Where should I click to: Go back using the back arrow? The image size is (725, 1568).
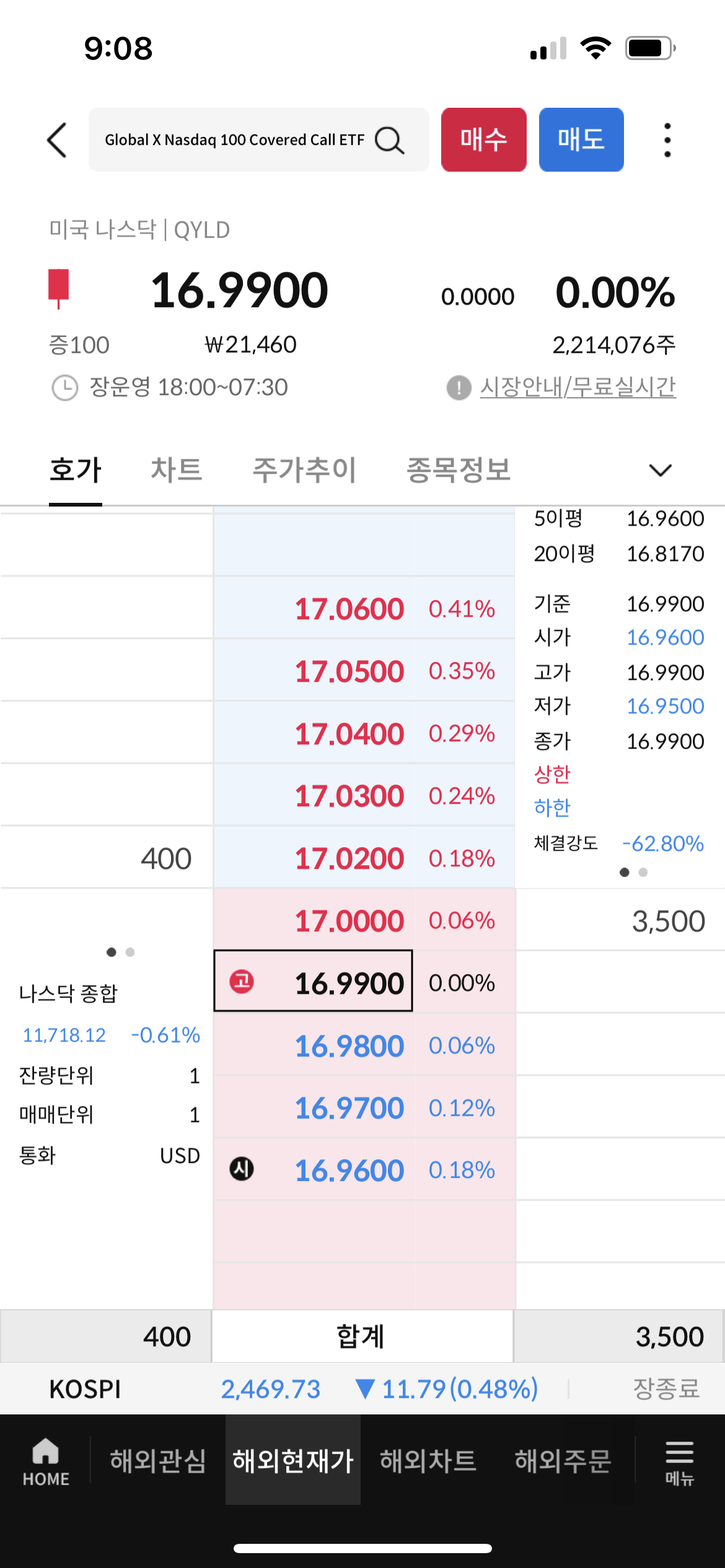pos(56,140)
